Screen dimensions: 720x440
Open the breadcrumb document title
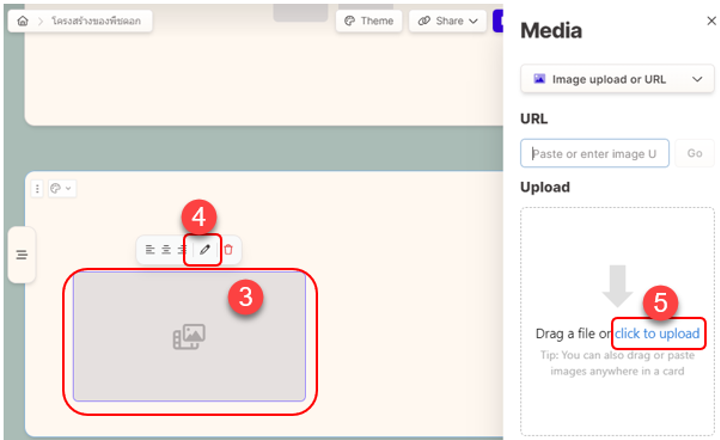pos(96,21)
